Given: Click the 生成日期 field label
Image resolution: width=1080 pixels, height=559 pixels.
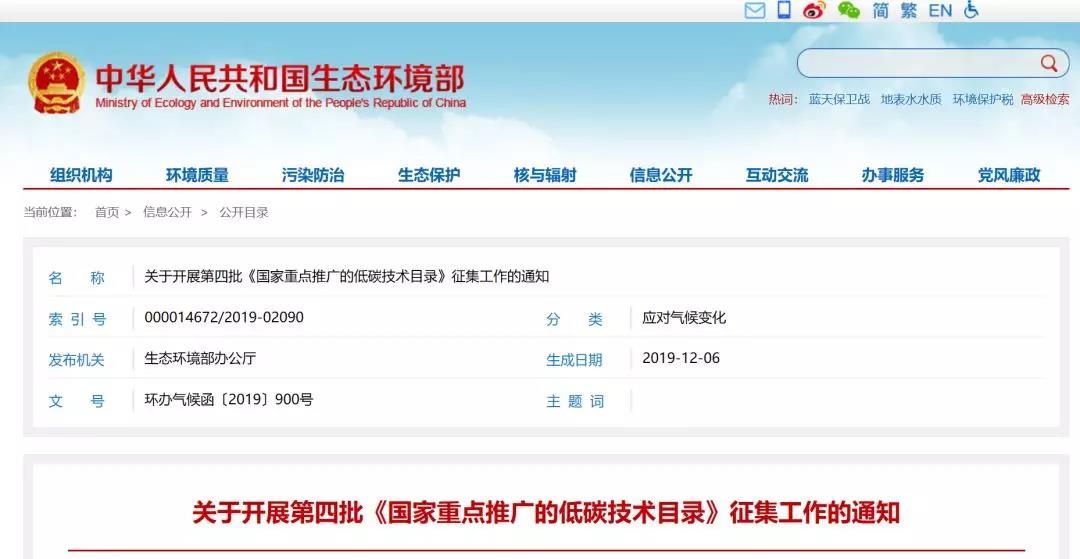Looking at the screenshot, I should tap(574, 360).
